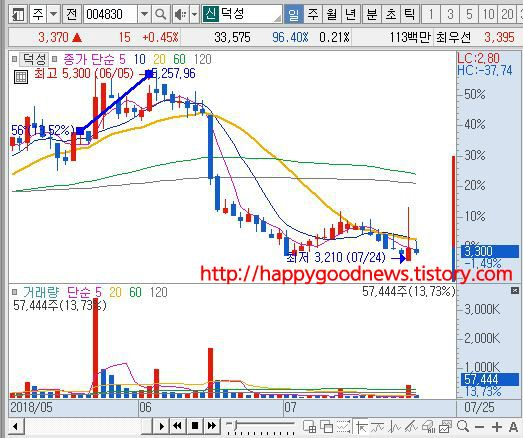Close the volume indicator pane with X
The image size is (523, 438).
coord(515,291)
